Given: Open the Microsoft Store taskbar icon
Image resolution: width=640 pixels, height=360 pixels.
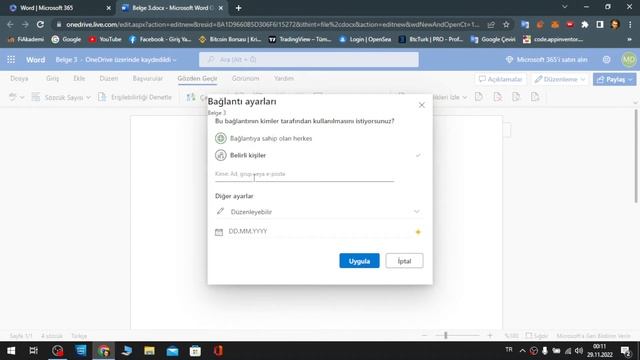Looking at the screenshot, I should pos(195,351).
